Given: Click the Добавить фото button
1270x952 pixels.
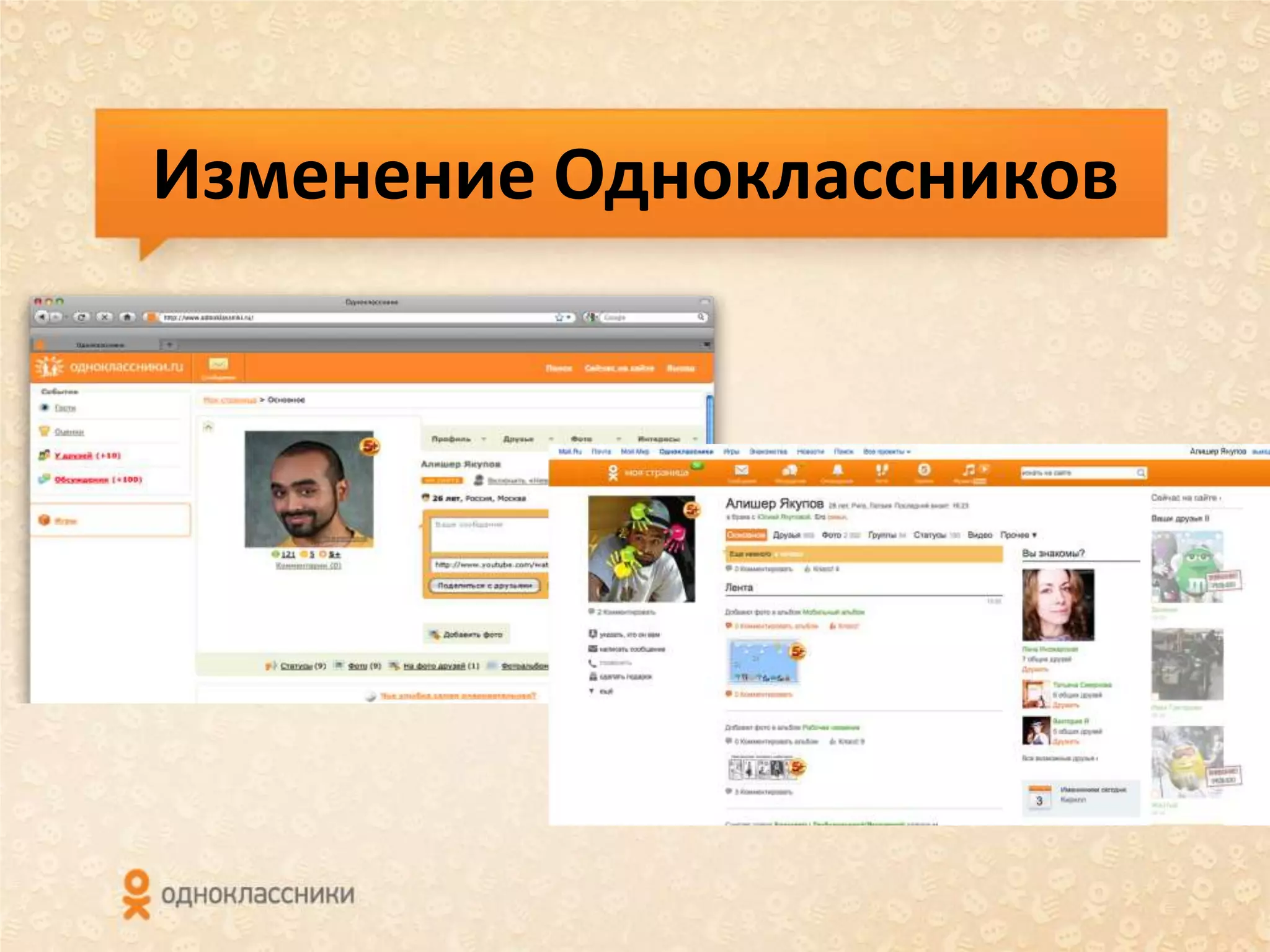Looking at the screenshot, I should 466,634.
